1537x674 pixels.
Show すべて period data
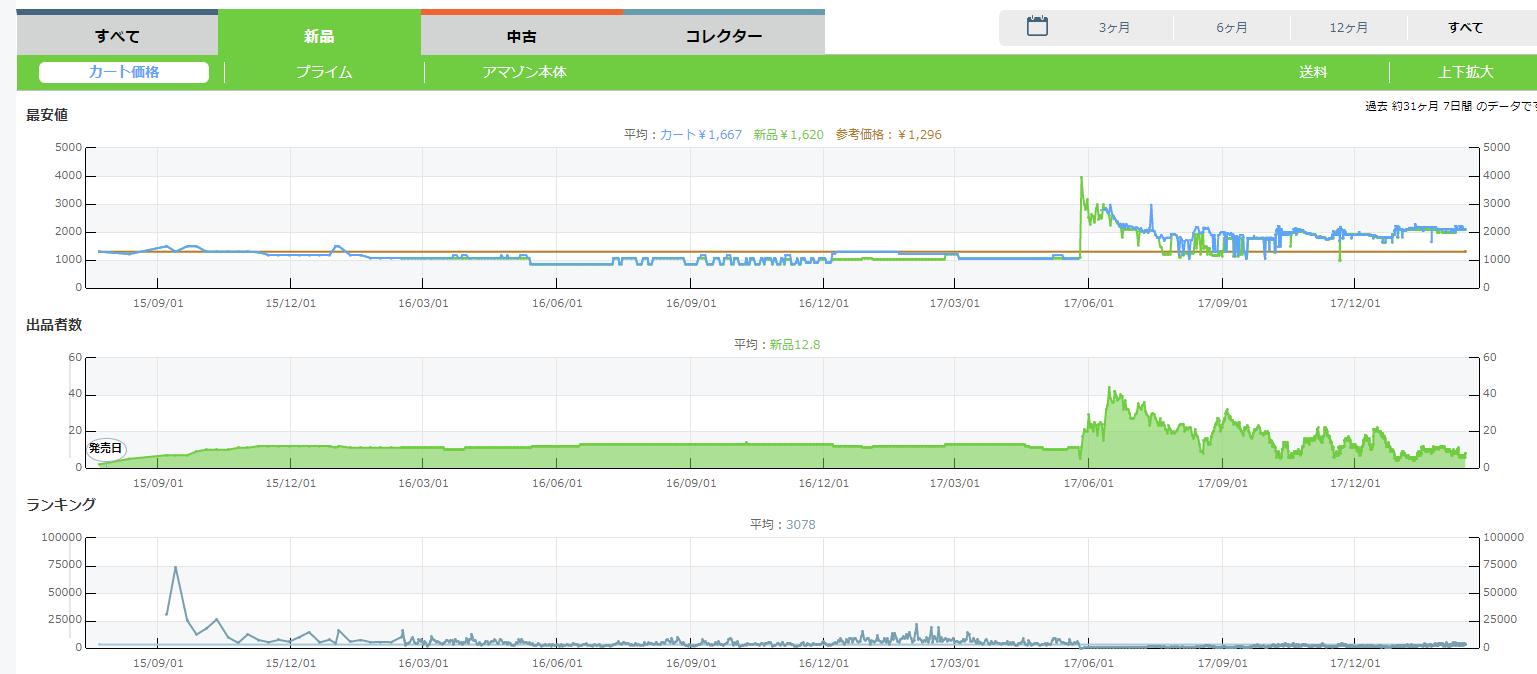[x=1465, y=28]
